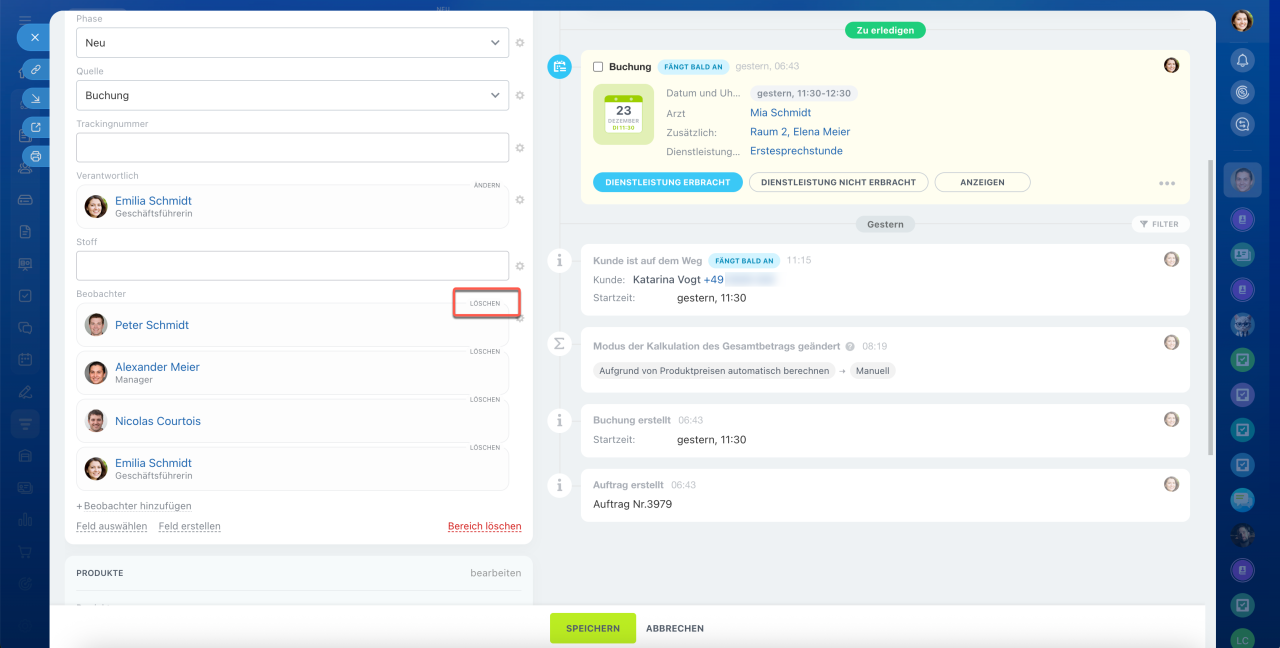Screen dimensions: 1280x648
Task: Click Löschen for Alexander Meier
Action: coord(485,352)
